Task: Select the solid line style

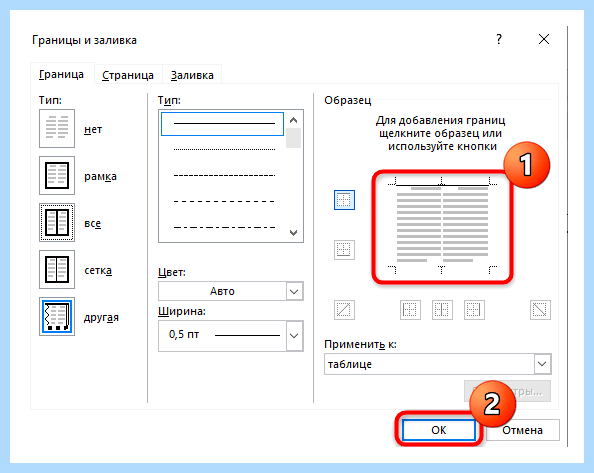Action: click(x=222, y=123)
